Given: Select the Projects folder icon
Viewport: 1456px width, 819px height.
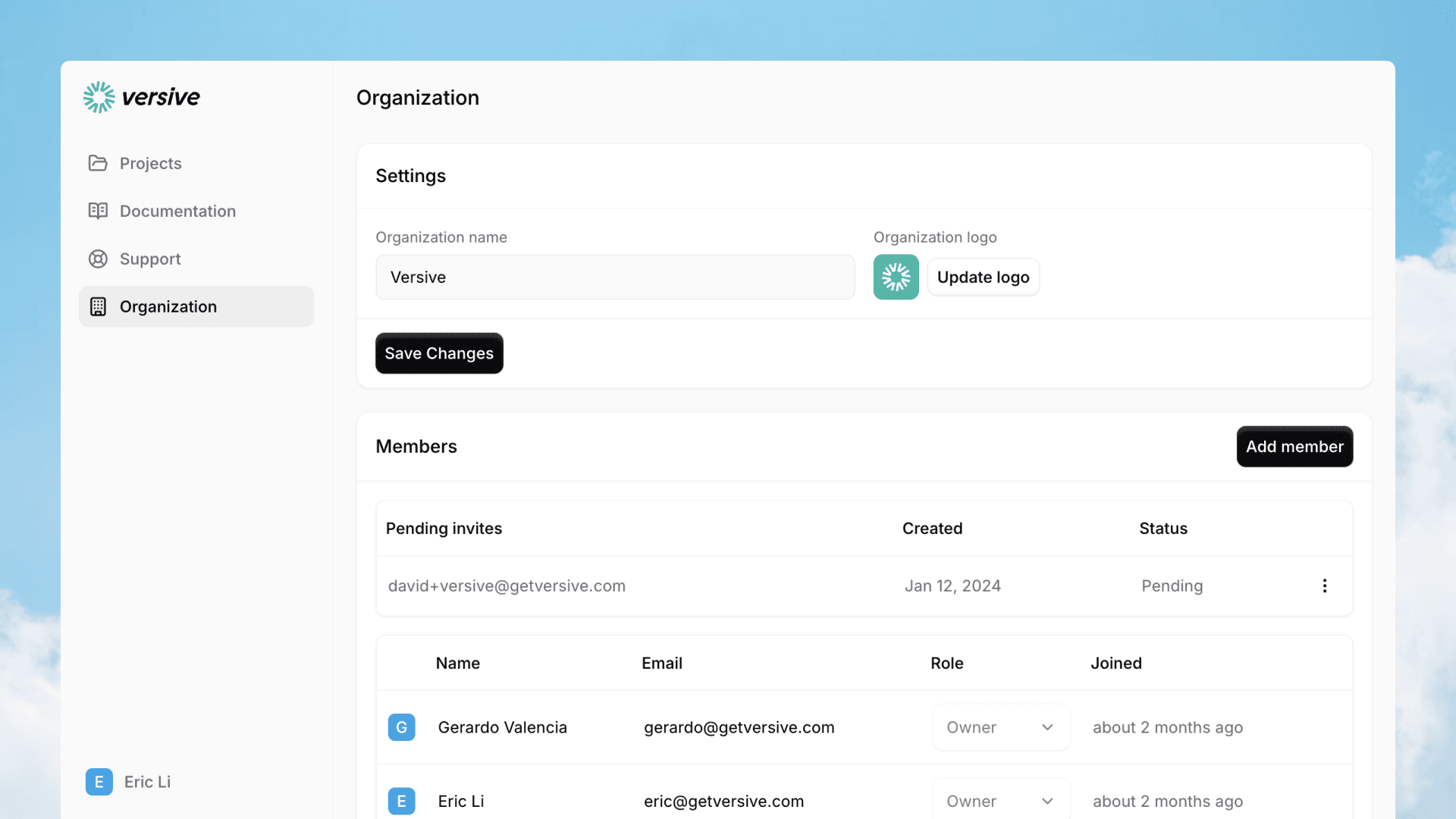Looking at the screenshot, I should [99, 163].
